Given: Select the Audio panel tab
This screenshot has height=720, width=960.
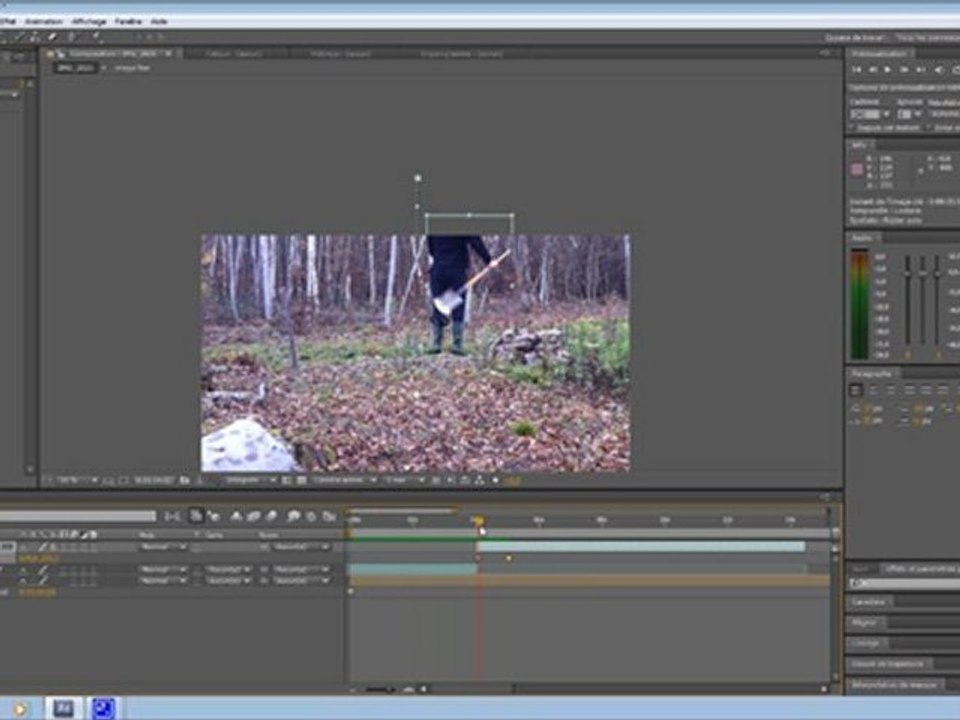Looking at the screenshot, I should 862,238.
